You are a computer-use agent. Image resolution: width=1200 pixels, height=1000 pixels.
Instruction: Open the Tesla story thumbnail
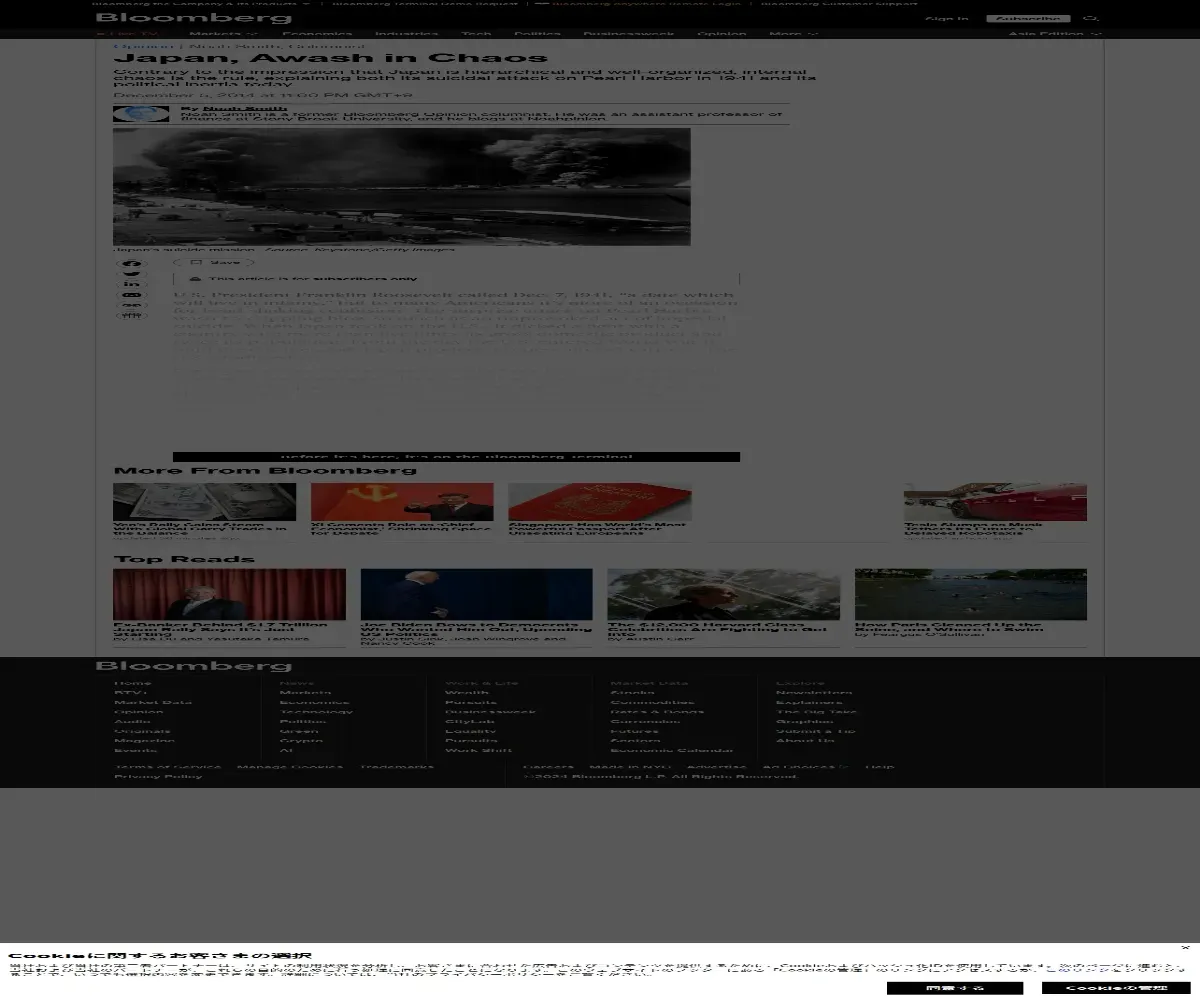pyautogui.click(x=995, y=502)
